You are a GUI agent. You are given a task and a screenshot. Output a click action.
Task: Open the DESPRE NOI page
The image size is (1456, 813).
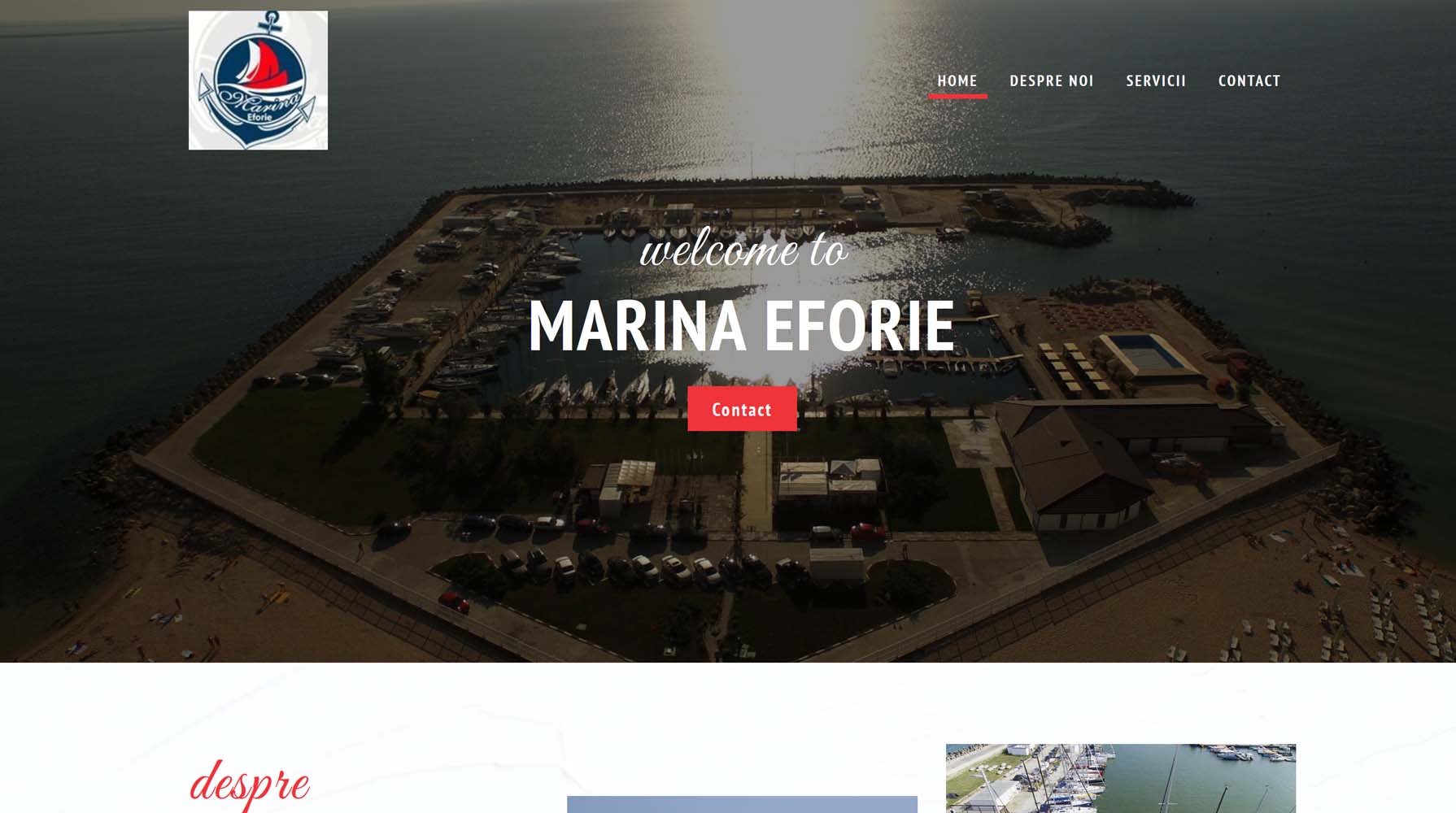click(1052, 80)
